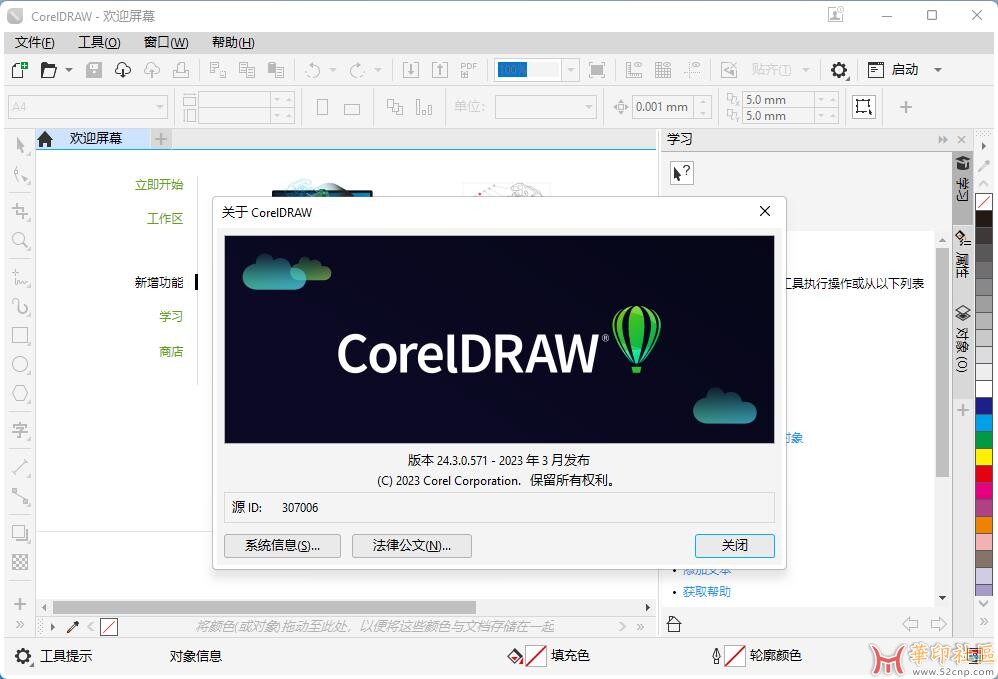Click the nudge distance 0.001 mm field
The image size is (998, 679).
coord(663,107)
